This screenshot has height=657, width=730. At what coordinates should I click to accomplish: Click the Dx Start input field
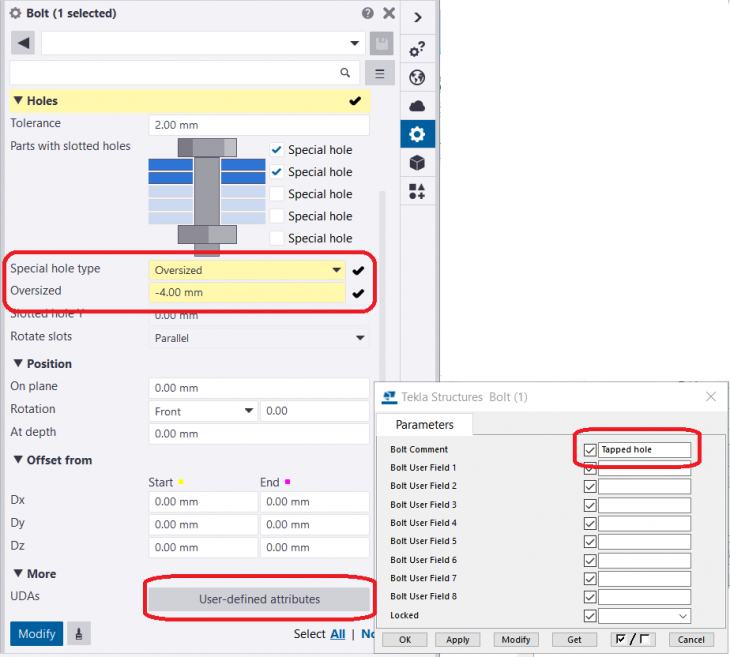tap(203, 501)
